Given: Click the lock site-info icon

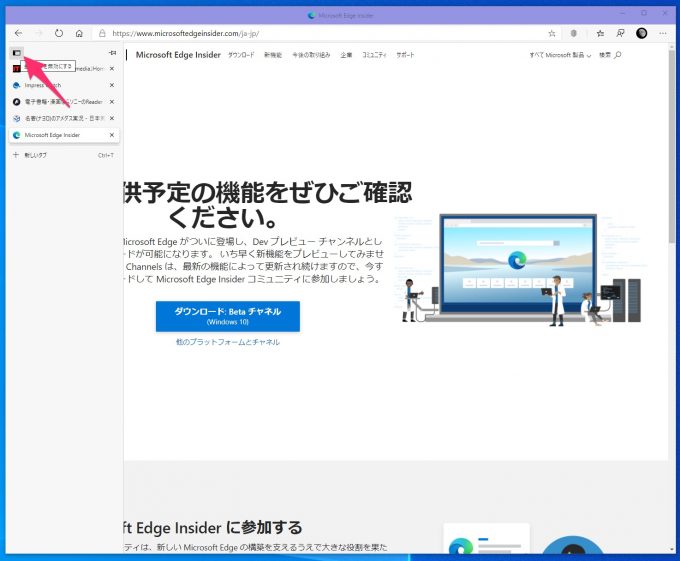Looking at the screenshot, I should pyautogui.click(x=102, y=33).
